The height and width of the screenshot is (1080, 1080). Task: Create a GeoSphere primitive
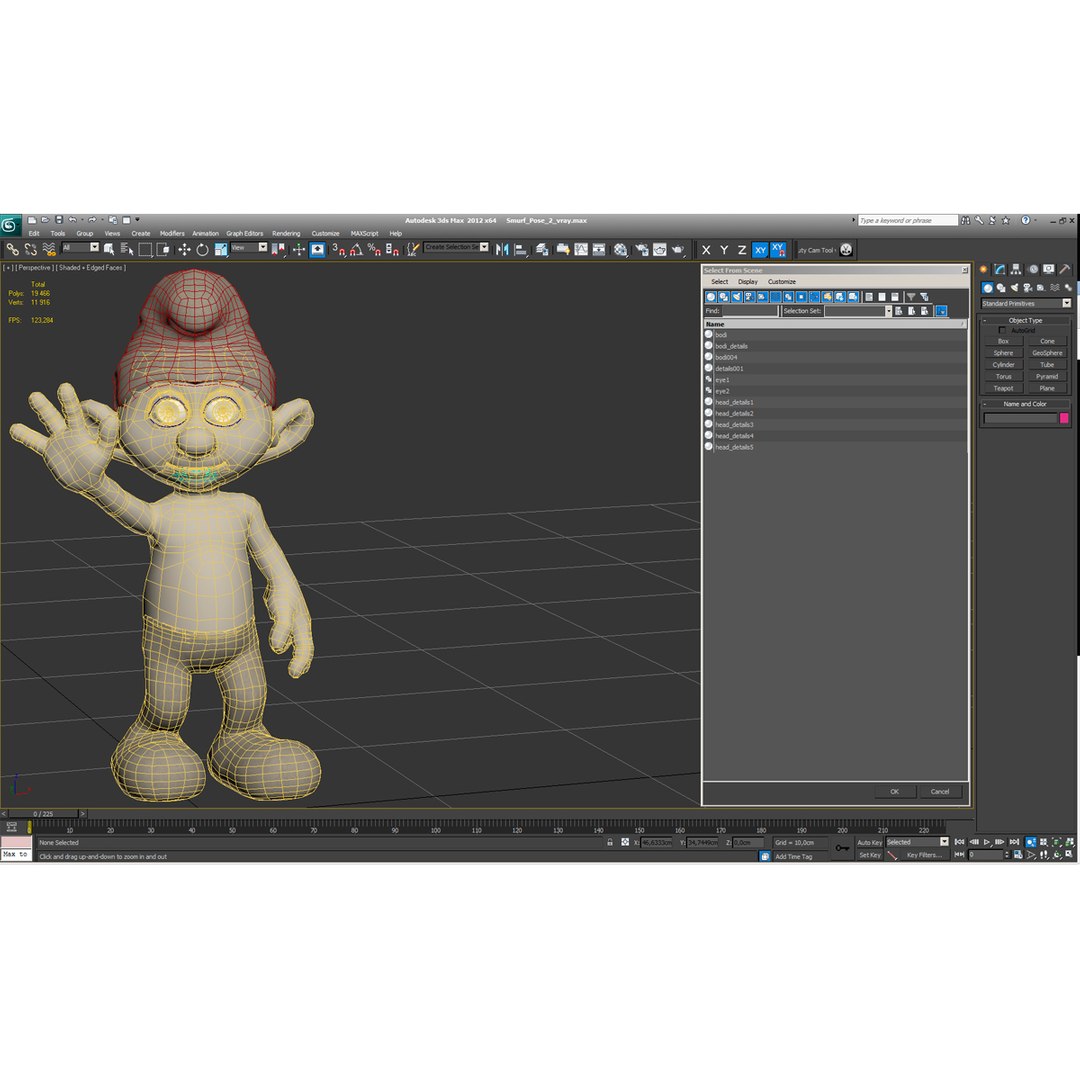click(1047, 353)
